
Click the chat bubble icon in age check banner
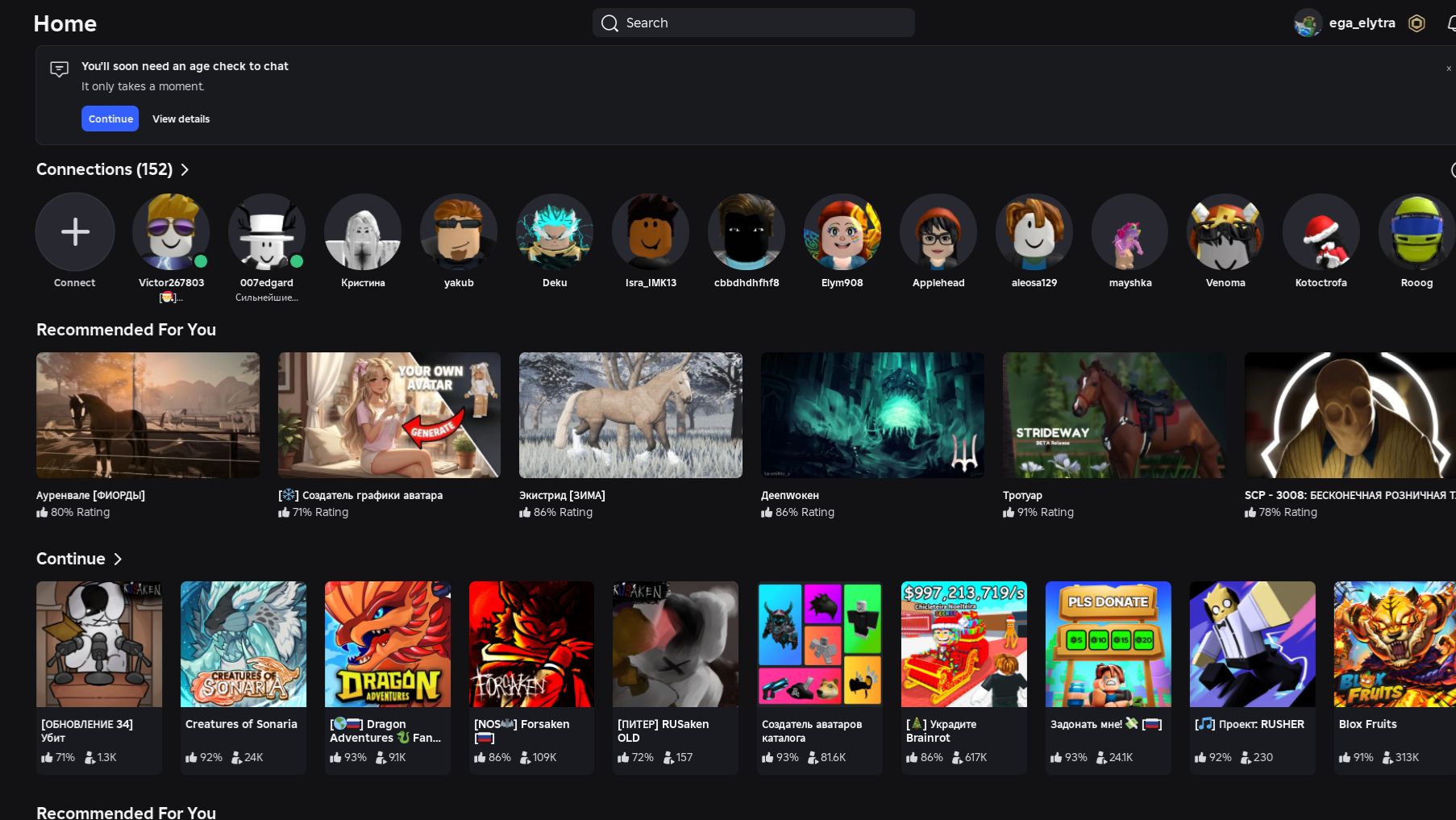(x=60, y=69)
